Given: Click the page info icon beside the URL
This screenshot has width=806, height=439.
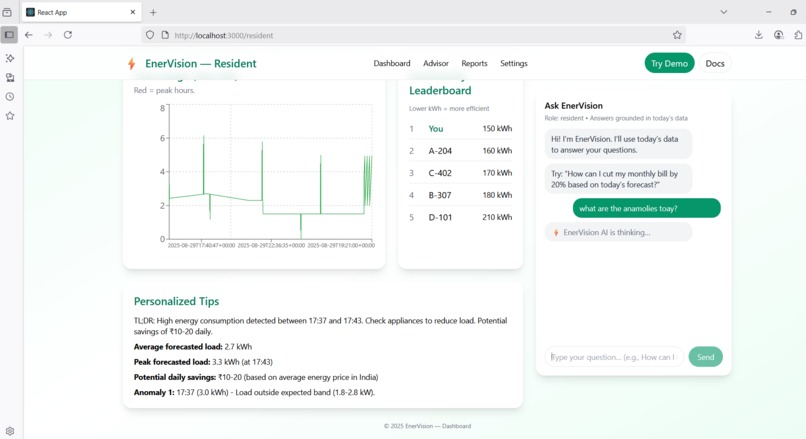Looking at the screenshot, I should (x=165, y=35).
